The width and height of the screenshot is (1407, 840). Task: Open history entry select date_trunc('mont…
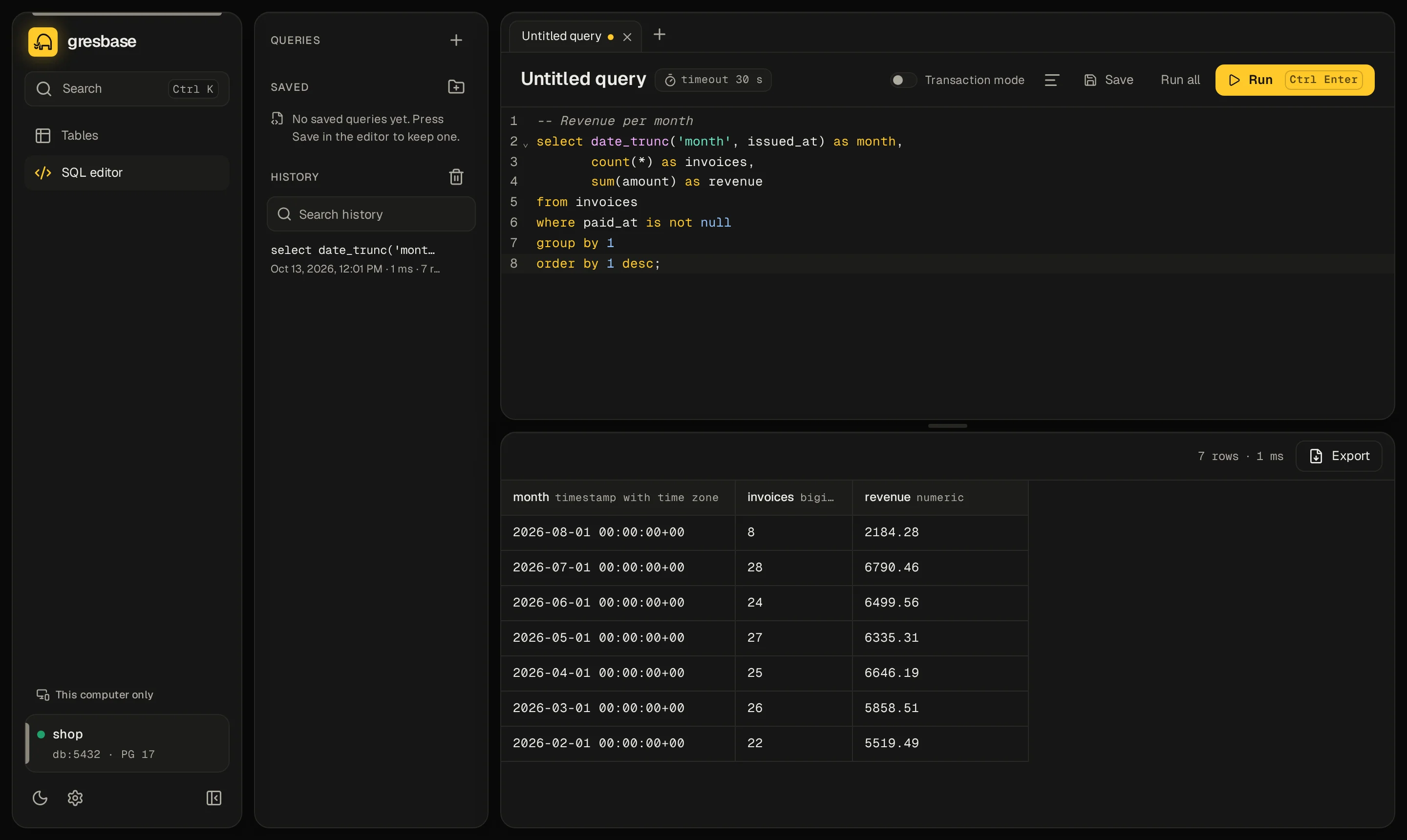tap(371, 259)
